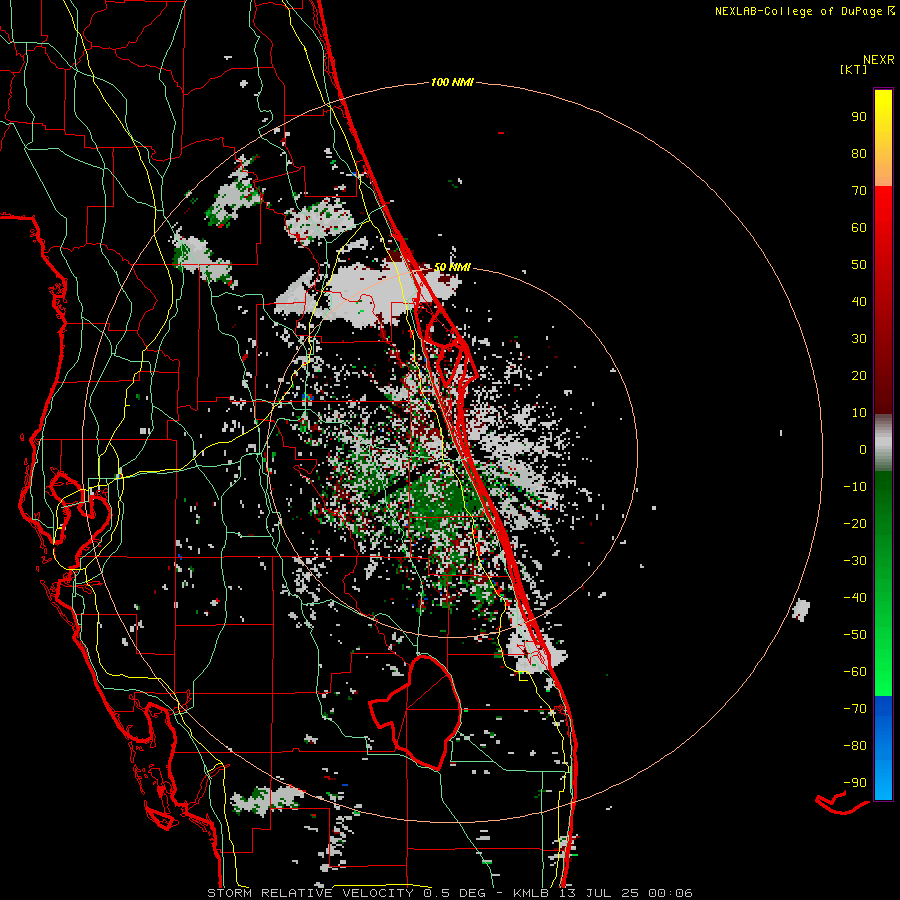The image size is (900, 900).
Task: Click the -80 value on velocity scale
Action: click(x=855, y=746)
